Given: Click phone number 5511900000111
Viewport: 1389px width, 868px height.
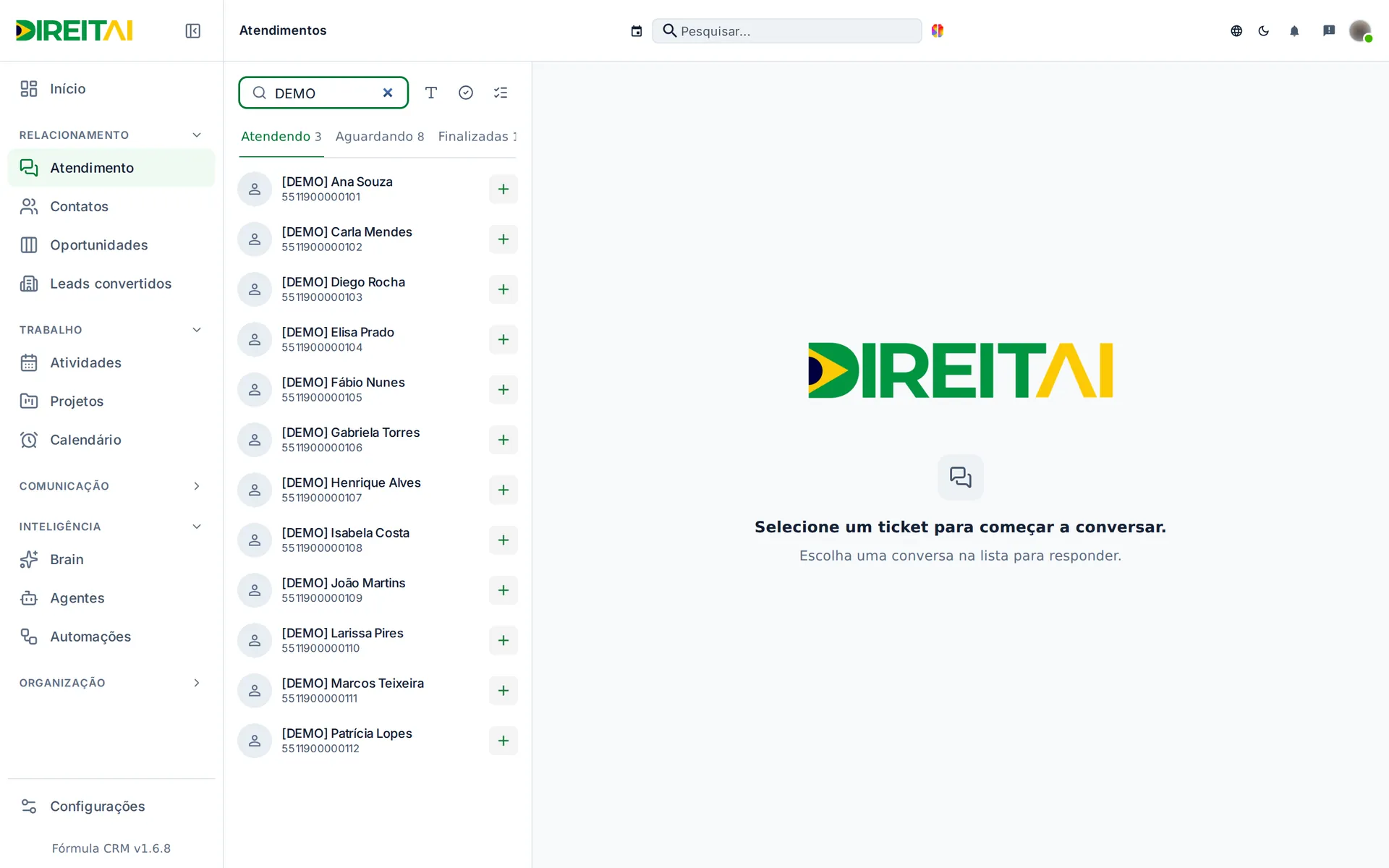Looking at the screenshot, I should (320, 699).
